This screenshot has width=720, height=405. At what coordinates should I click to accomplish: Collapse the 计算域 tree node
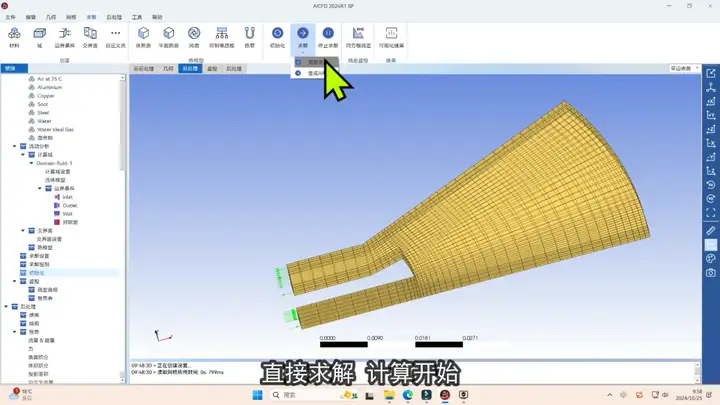(x=23, y=155)
